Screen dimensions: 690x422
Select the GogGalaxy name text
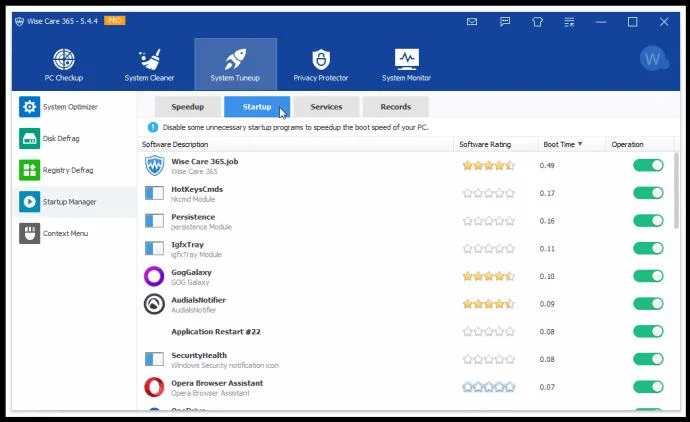click(x=191, y=272)
